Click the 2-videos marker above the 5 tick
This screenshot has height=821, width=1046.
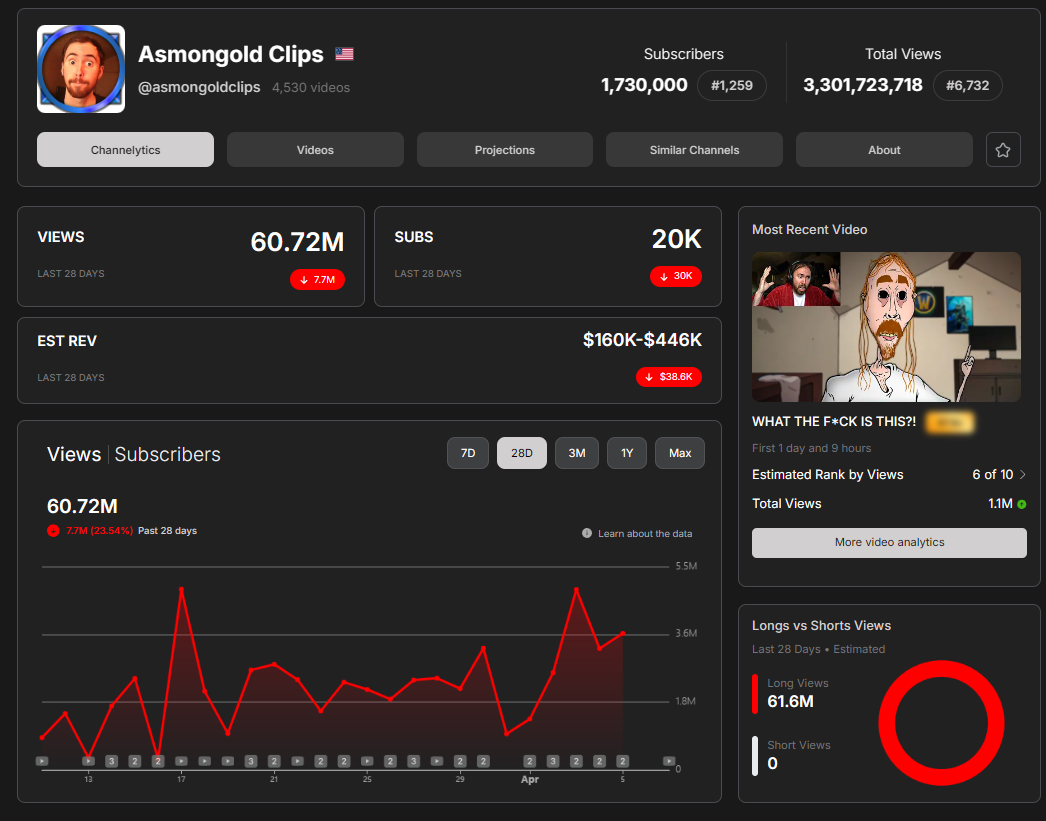(x=622, y=761)
